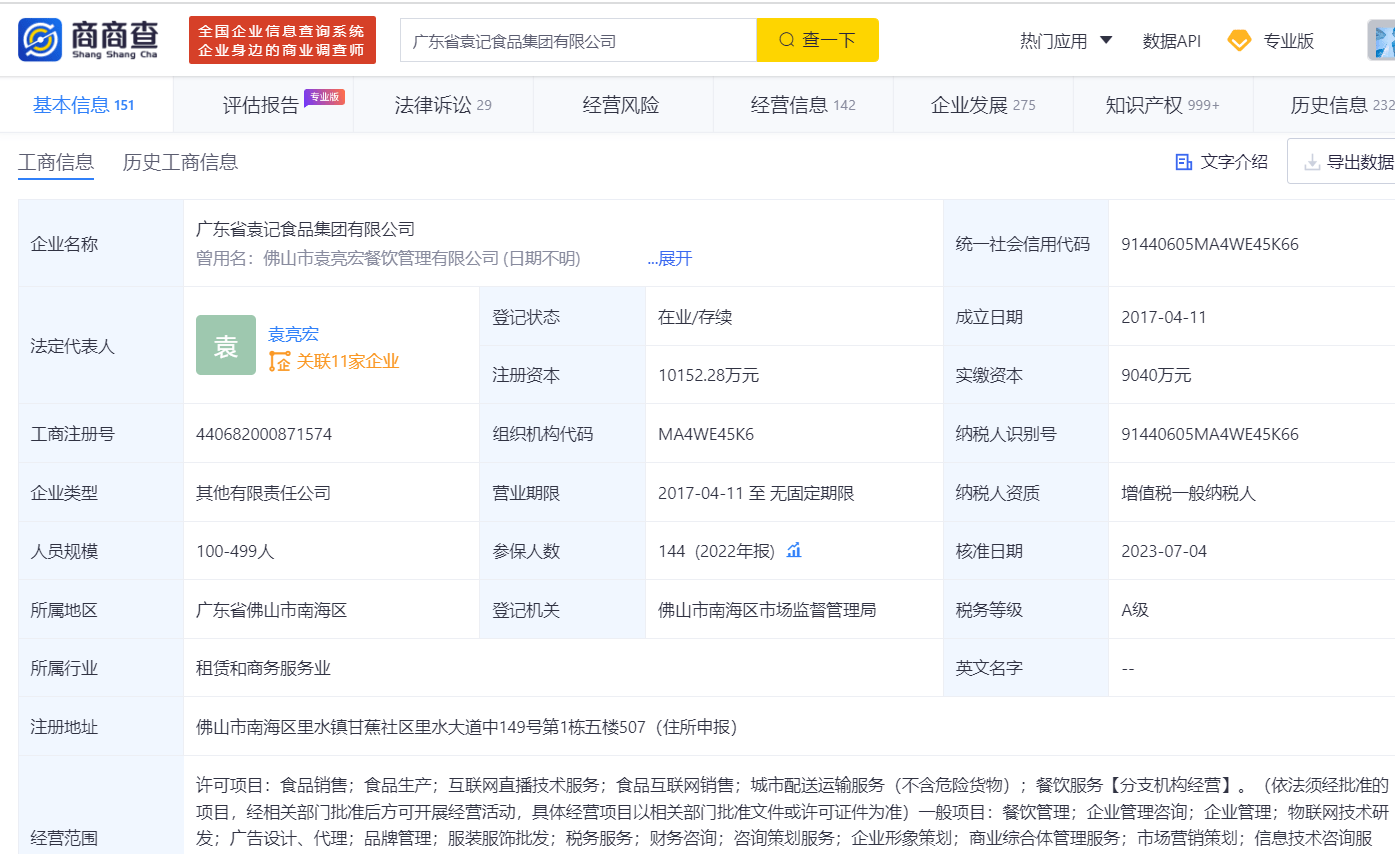This screenshot has height=854, width=1395.
Task: Click the related-enterprises icon beside 关联11家企业
Action: pos(279,362)
